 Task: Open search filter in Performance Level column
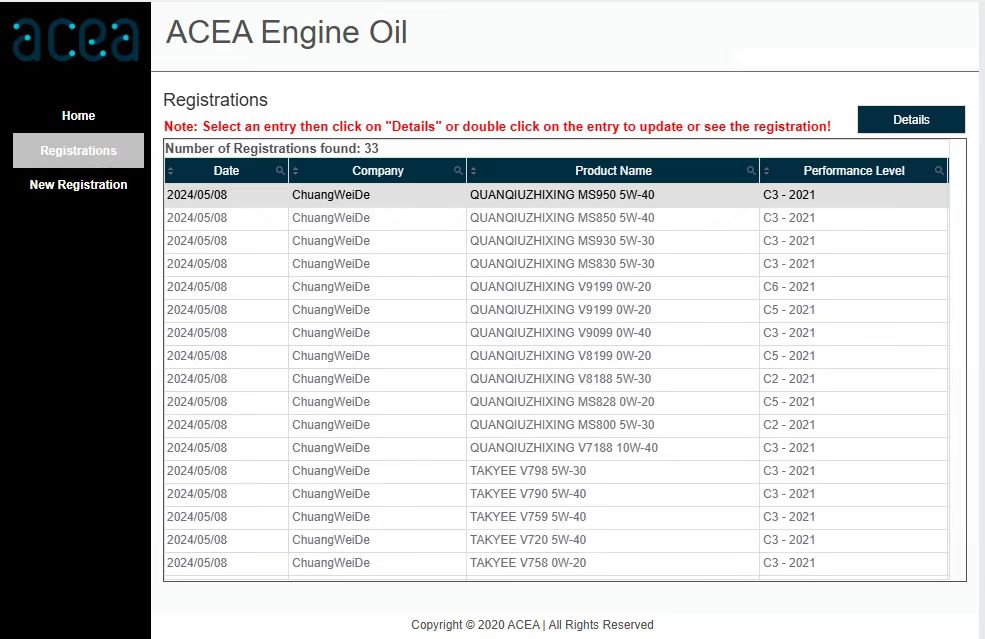click(x=939, y=170)
